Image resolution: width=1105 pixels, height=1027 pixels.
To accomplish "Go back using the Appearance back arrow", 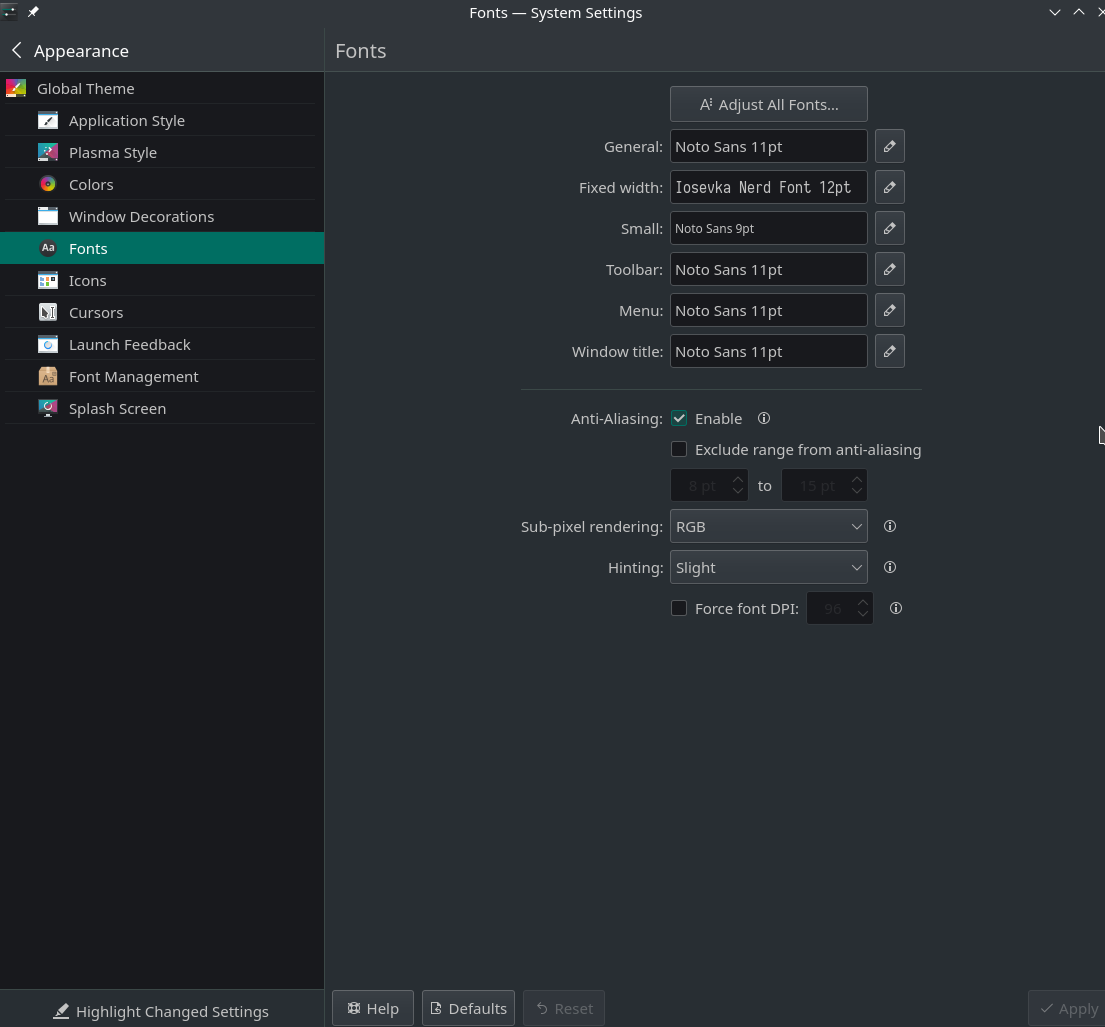I will 17,50.
